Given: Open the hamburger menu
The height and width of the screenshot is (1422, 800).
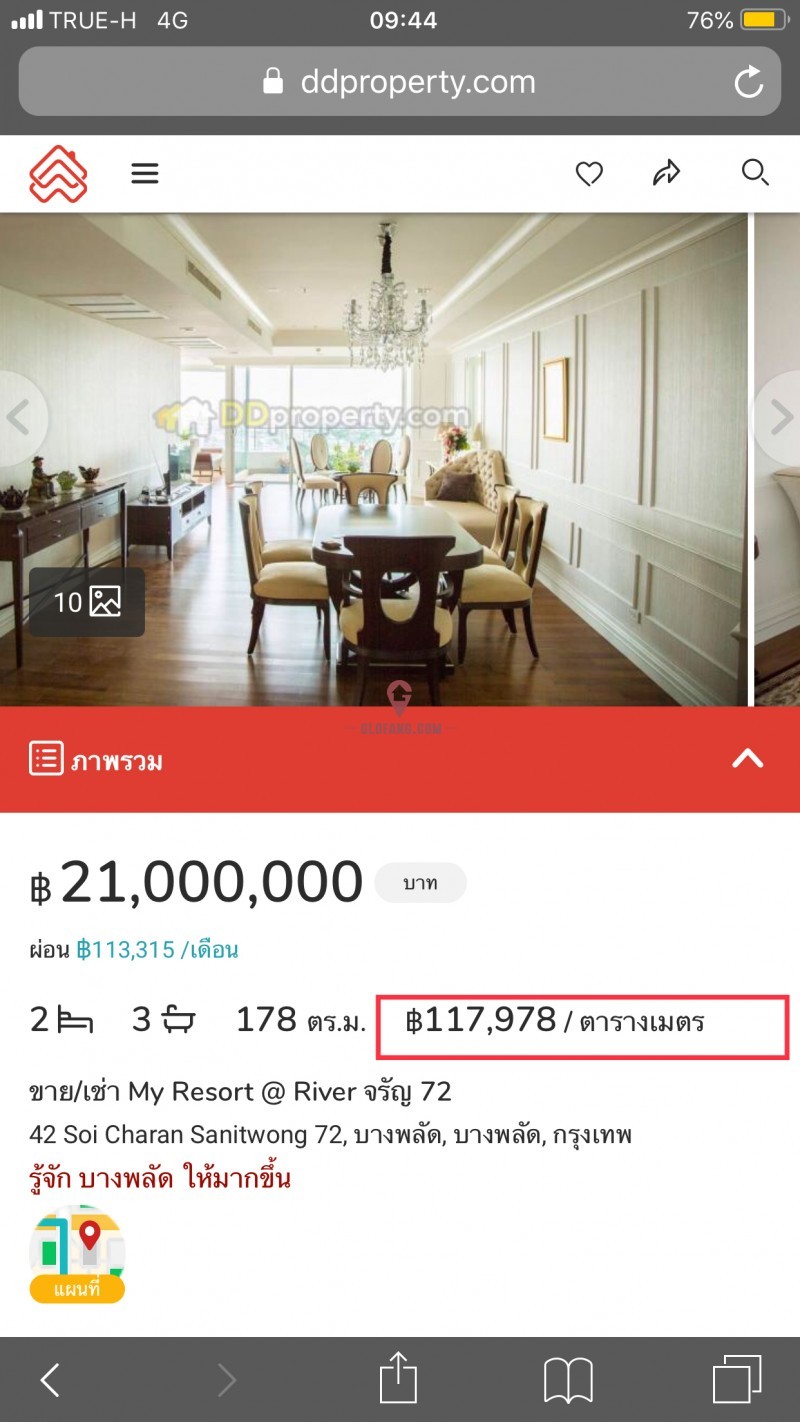Looking at the screenshot, I should point(145,174).
